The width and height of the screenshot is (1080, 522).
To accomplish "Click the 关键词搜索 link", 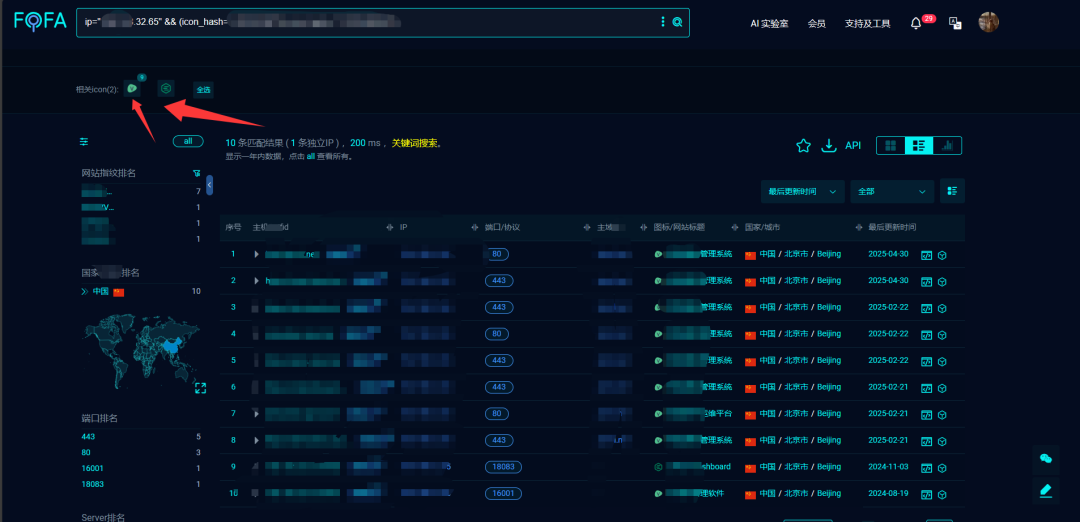I will click(415, 143).
